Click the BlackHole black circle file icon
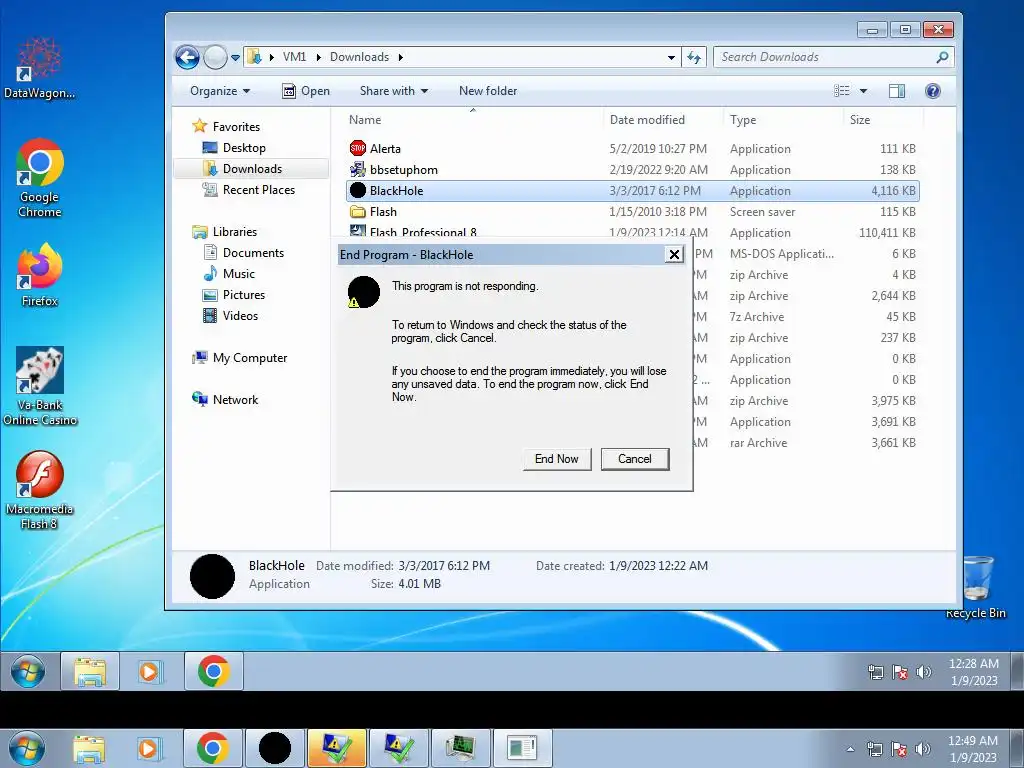The height and width of the screenshot is (768, 1024). coord(357,191)
